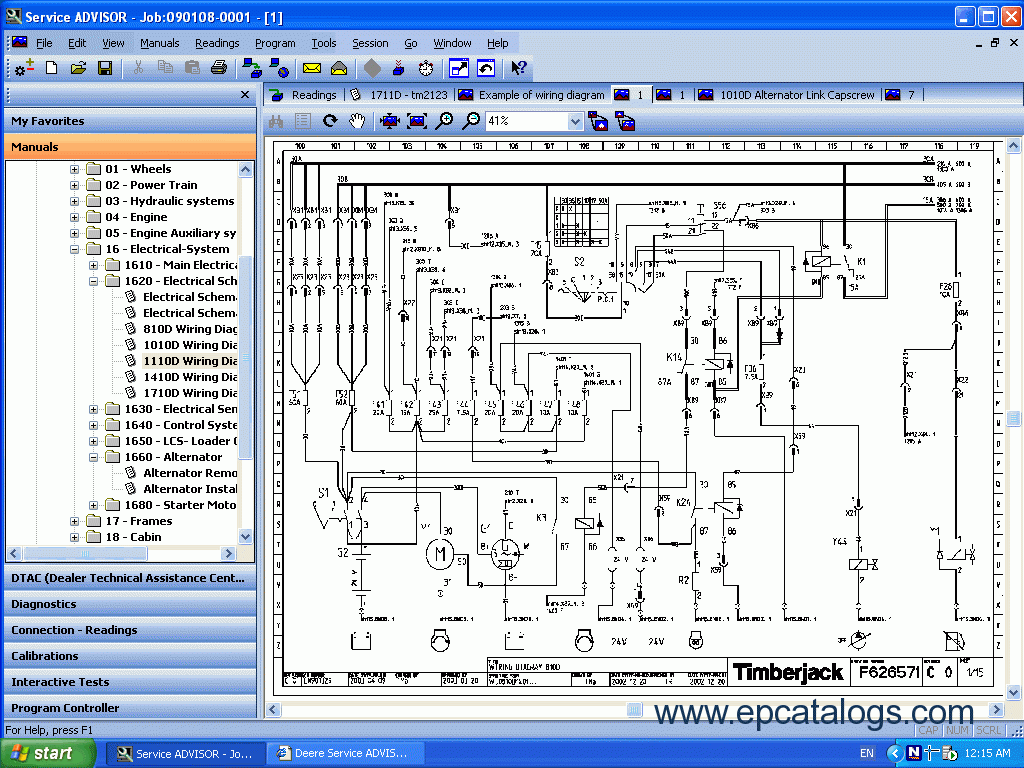
Task: Switch to 1010D Alternator Link Capscrew tab
Action: pos(786,95)
